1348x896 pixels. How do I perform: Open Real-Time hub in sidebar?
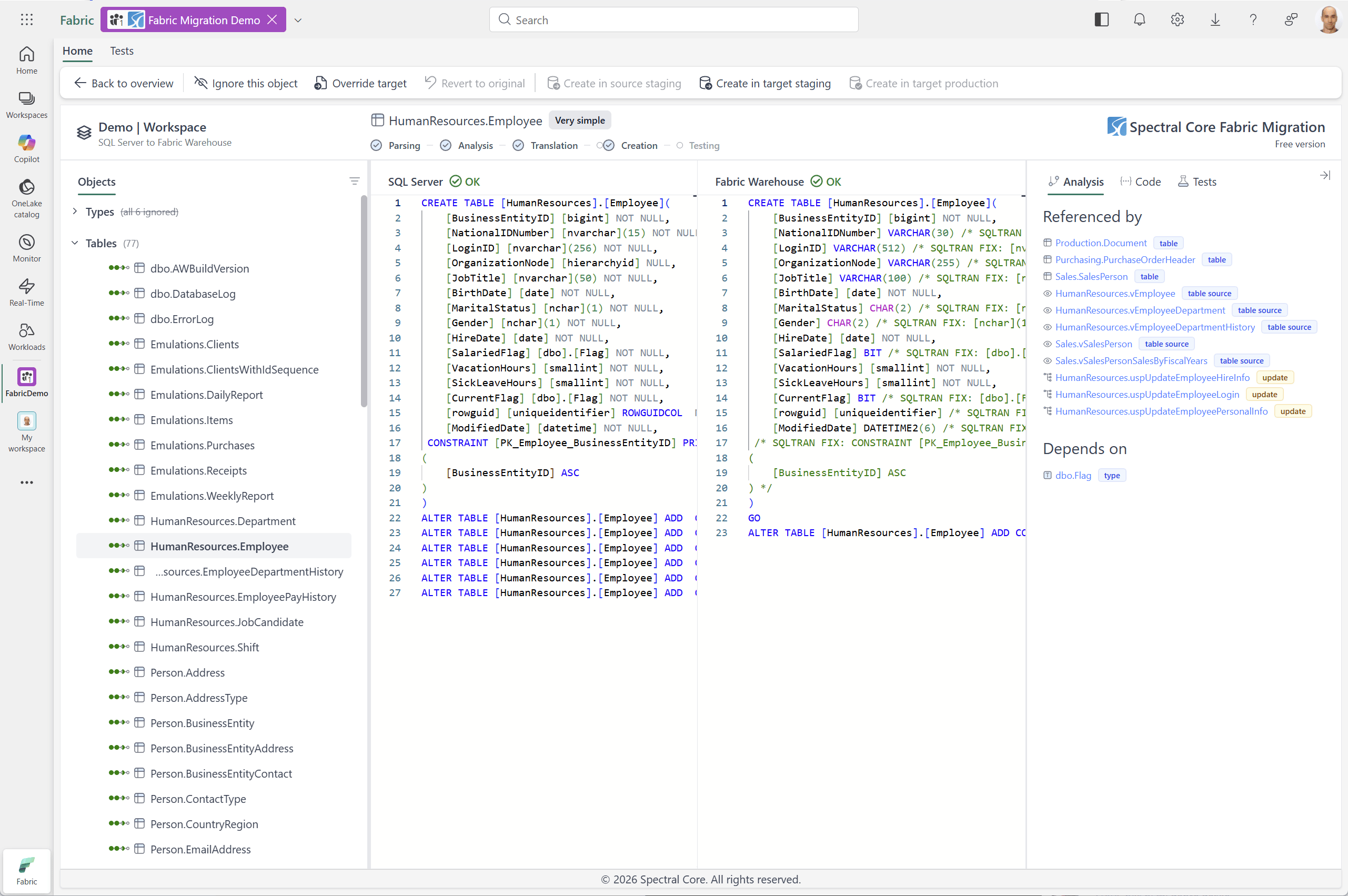pos(27,292)
